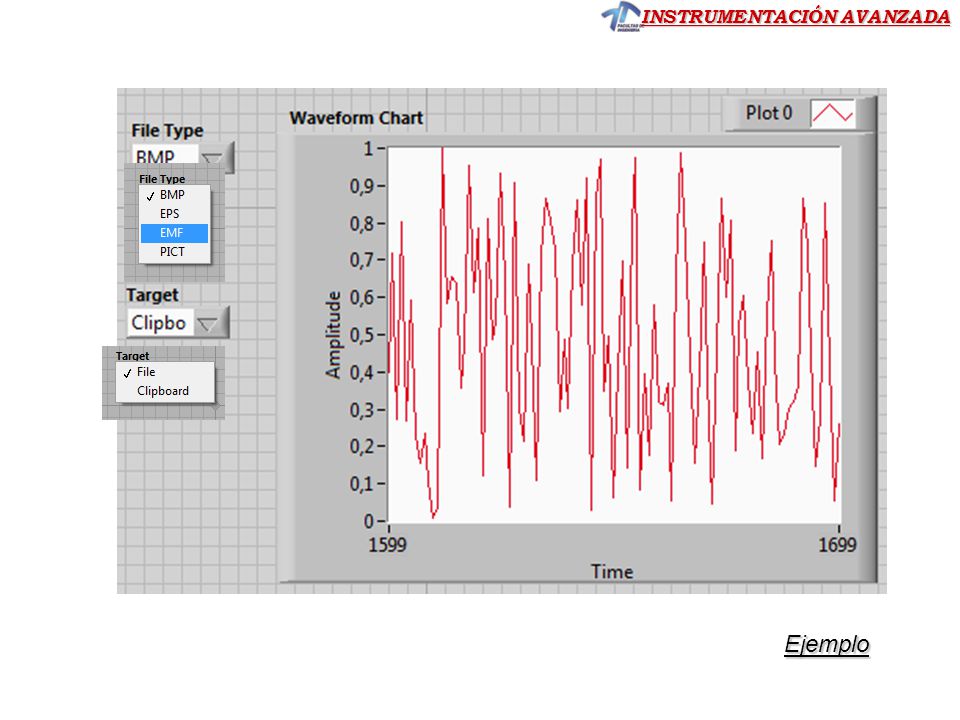960x720 pixels.
Task: Click the y-axis value 0,9
Action: coord(361,186)
